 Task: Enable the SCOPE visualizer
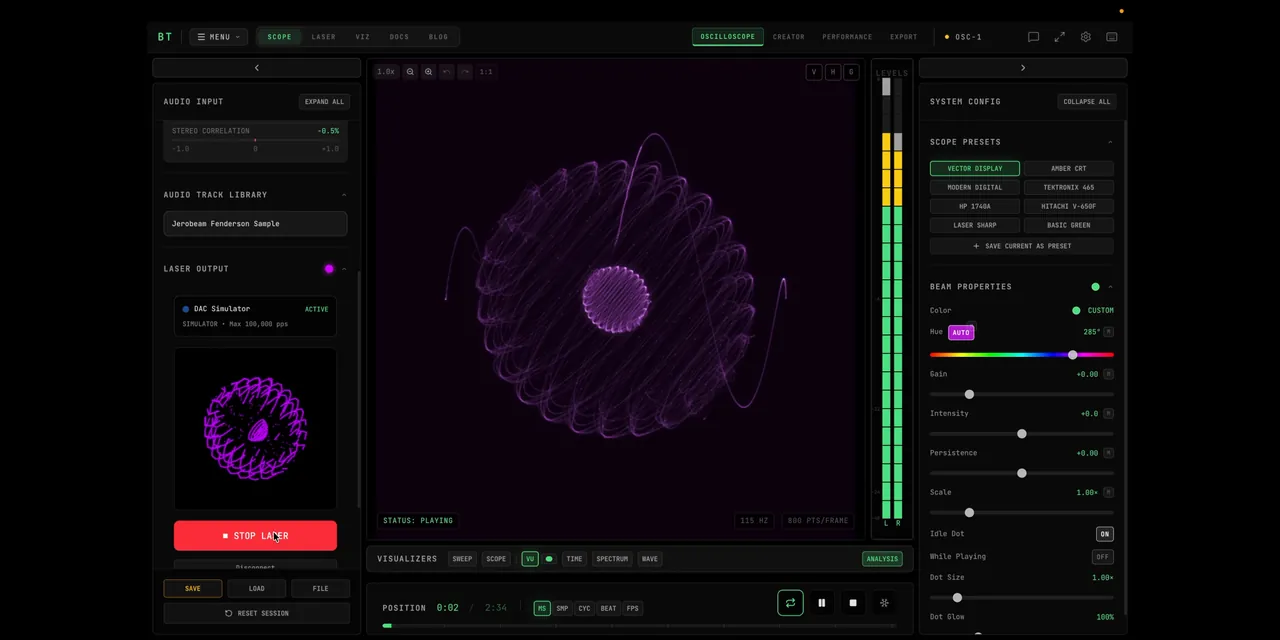click(496, 559)
